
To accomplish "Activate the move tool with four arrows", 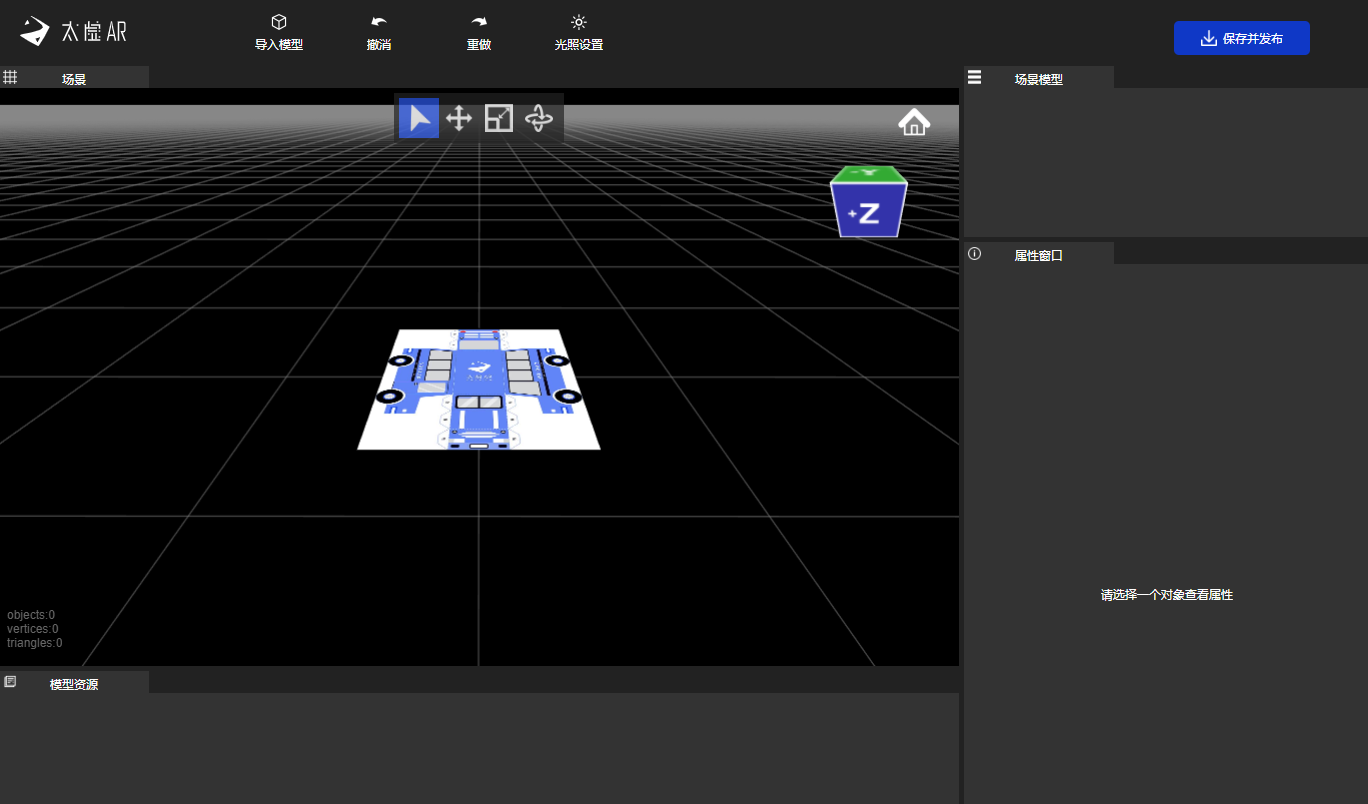I will point(459,118).
